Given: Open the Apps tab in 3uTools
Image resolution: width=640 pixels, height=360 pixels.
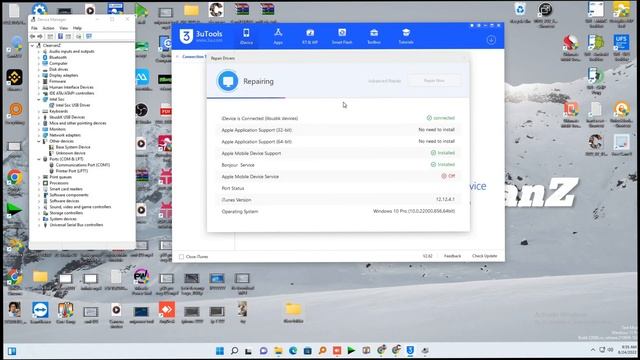Looking at the screenshot, I should [x=278, y=36].
